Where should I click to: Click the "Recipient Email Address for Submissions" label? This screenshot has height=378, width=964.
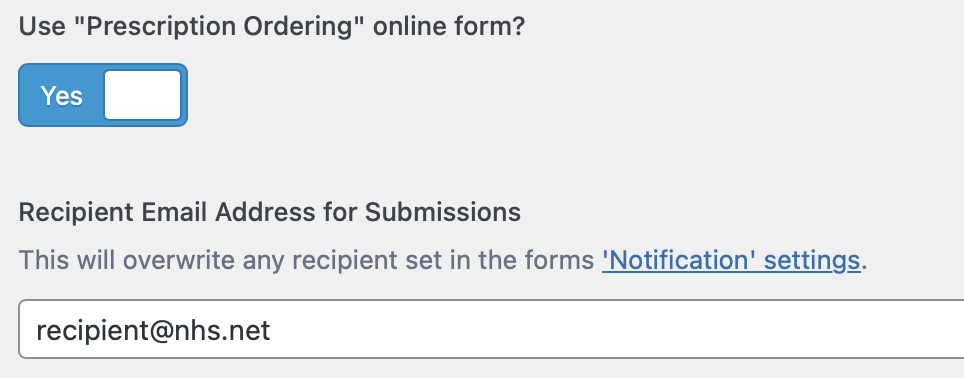(x=270, y=213)
